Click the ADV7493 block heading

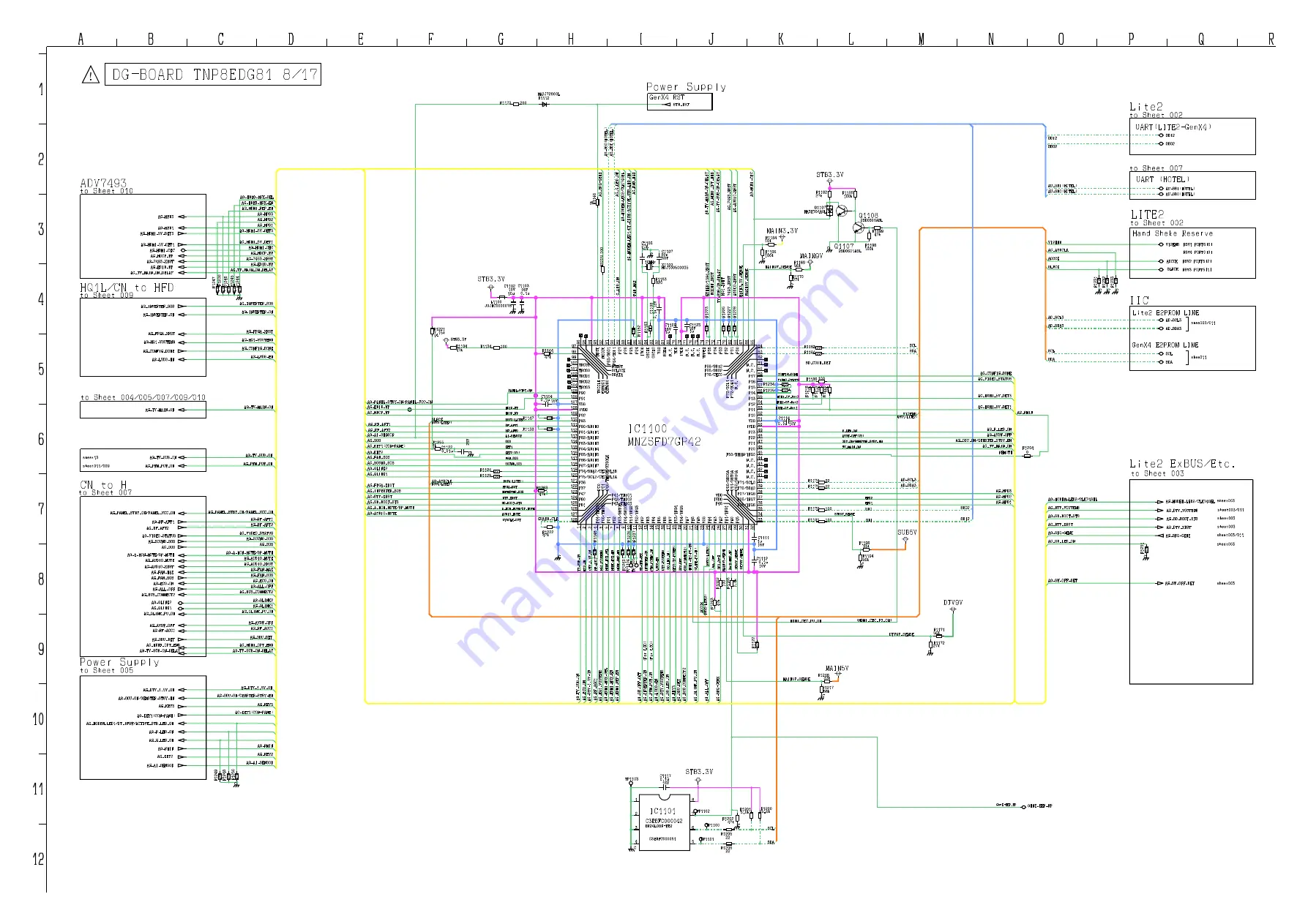point(103,183)
